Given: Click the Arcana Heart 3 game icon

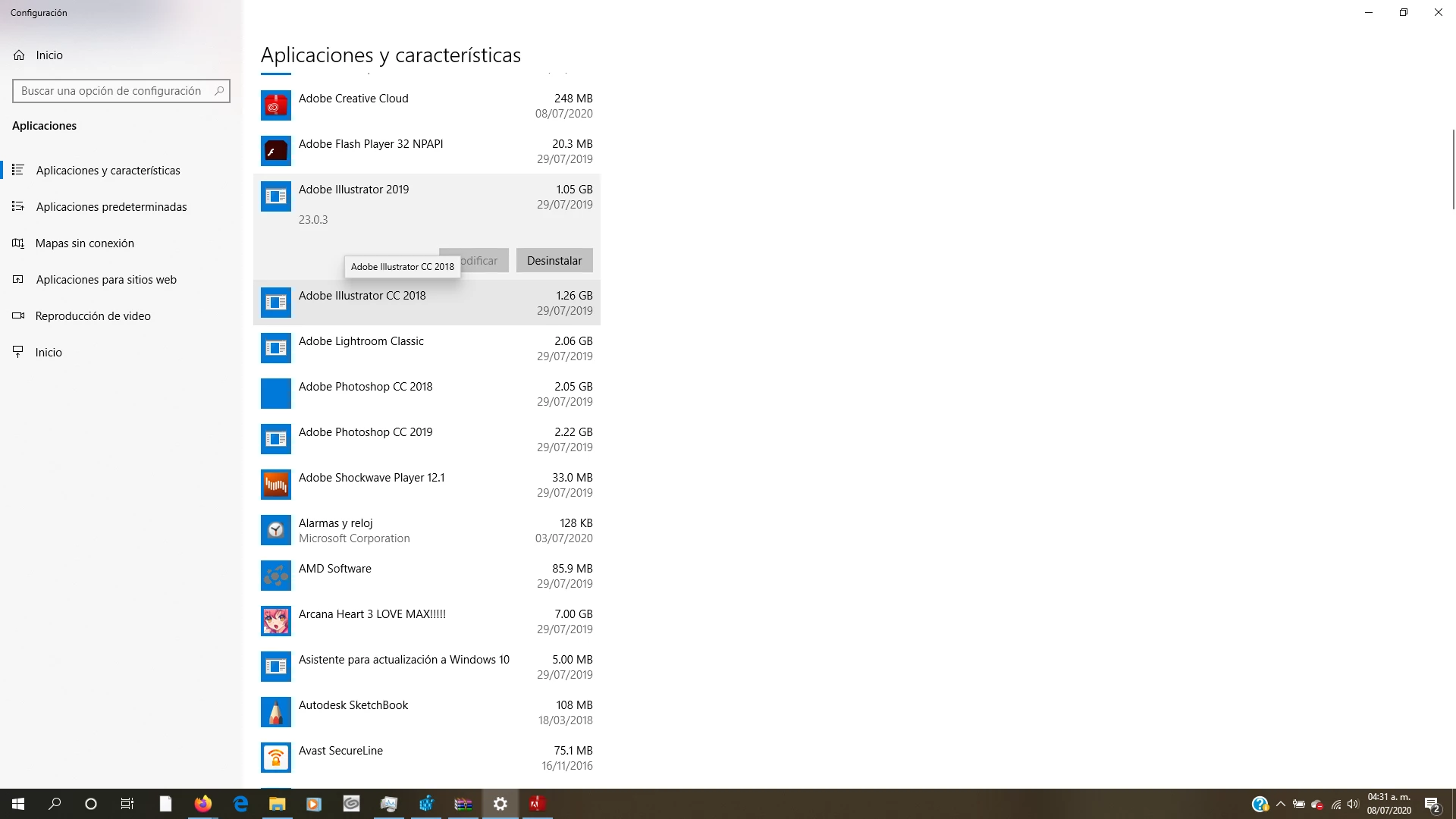Looking at the screenshot, I should click(275, 622).
